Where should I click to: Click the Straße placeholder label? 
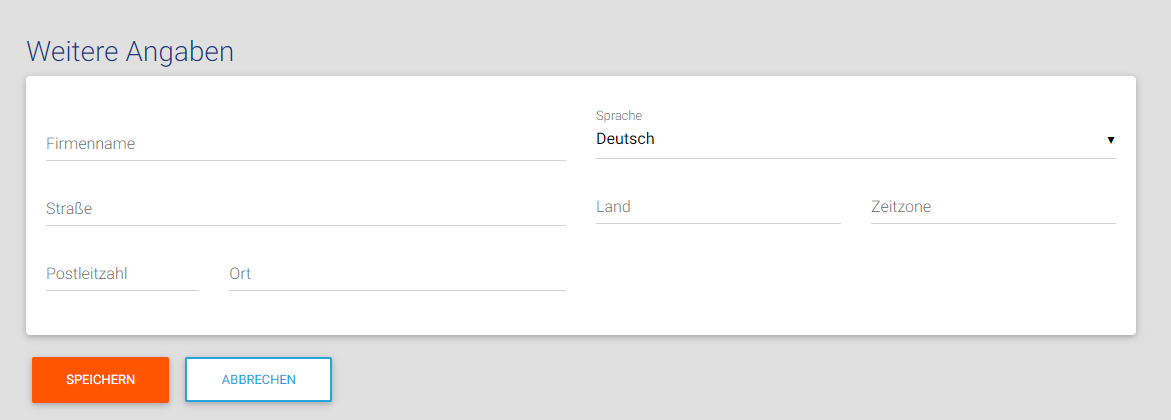click(69, 209)
